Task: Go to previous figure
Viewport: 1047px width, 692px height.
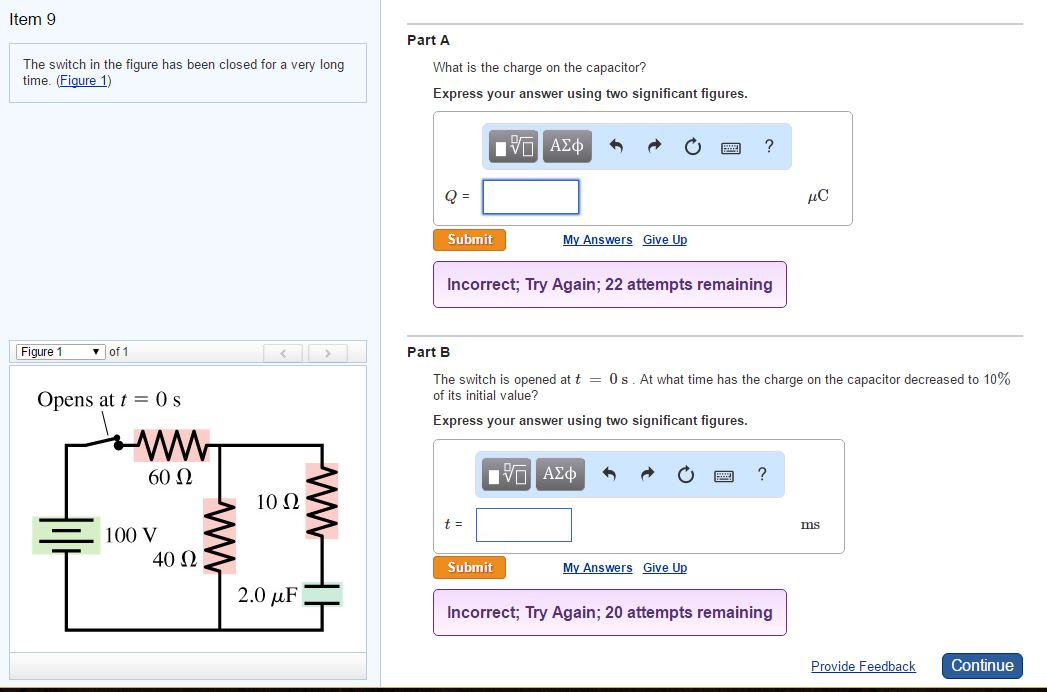Action: [x=283, y=353]
